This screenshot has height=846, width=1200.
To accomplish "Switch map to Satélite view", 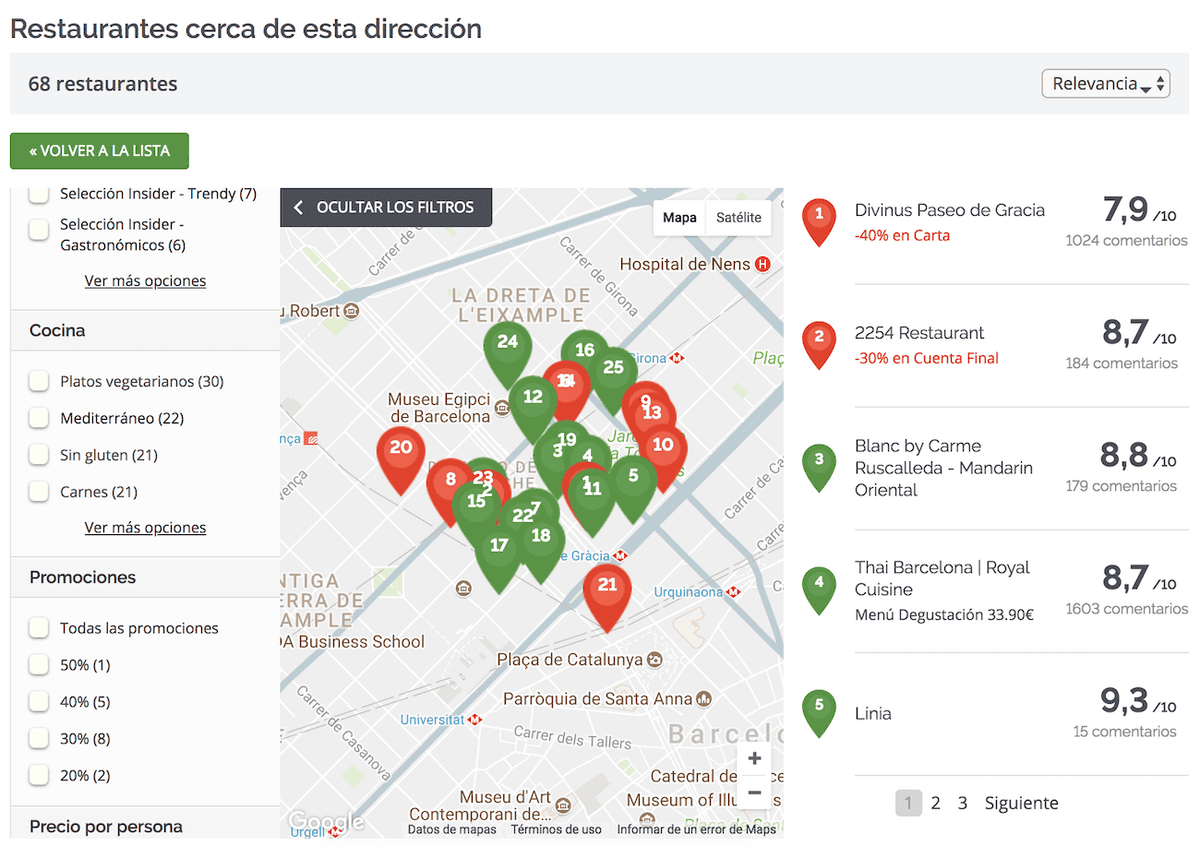I will tap(738, 217).
